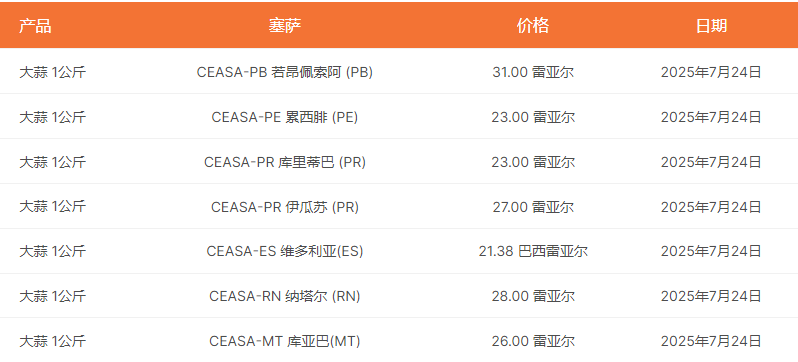The image size is (798, 362).
Task: Click the 27.00 雷亚尔 price cell
Action: pyautogui.click(x=533, y=207)
